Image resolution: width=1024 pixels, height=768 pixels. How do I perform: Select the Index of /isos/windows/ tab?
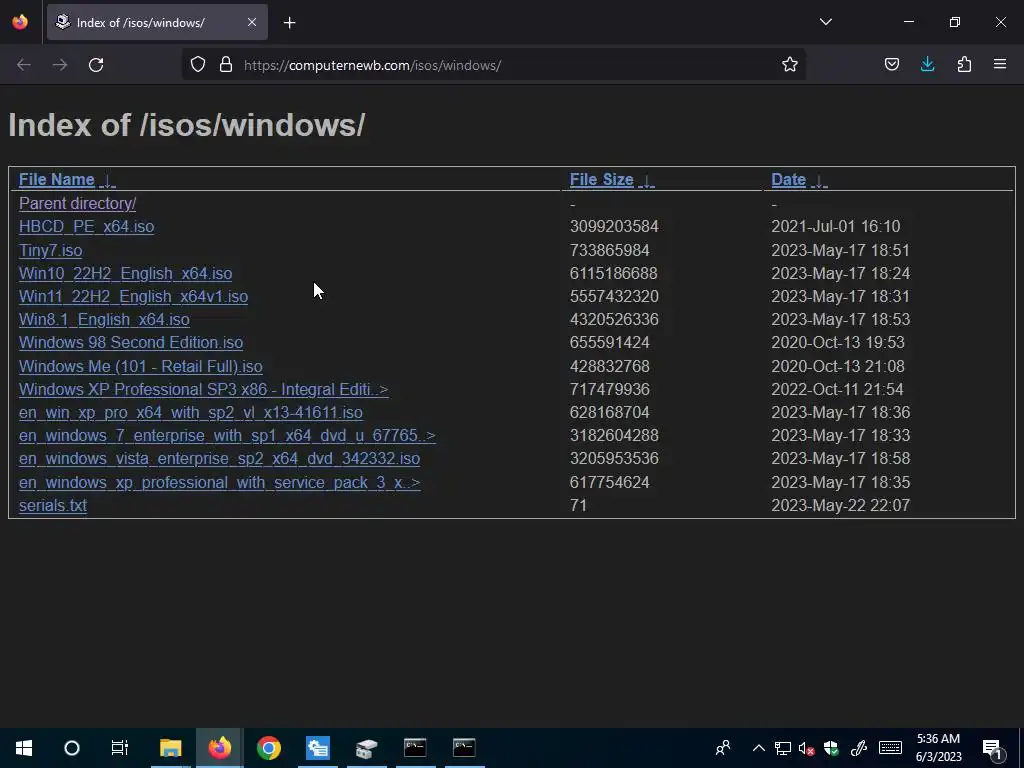(157, 22)
